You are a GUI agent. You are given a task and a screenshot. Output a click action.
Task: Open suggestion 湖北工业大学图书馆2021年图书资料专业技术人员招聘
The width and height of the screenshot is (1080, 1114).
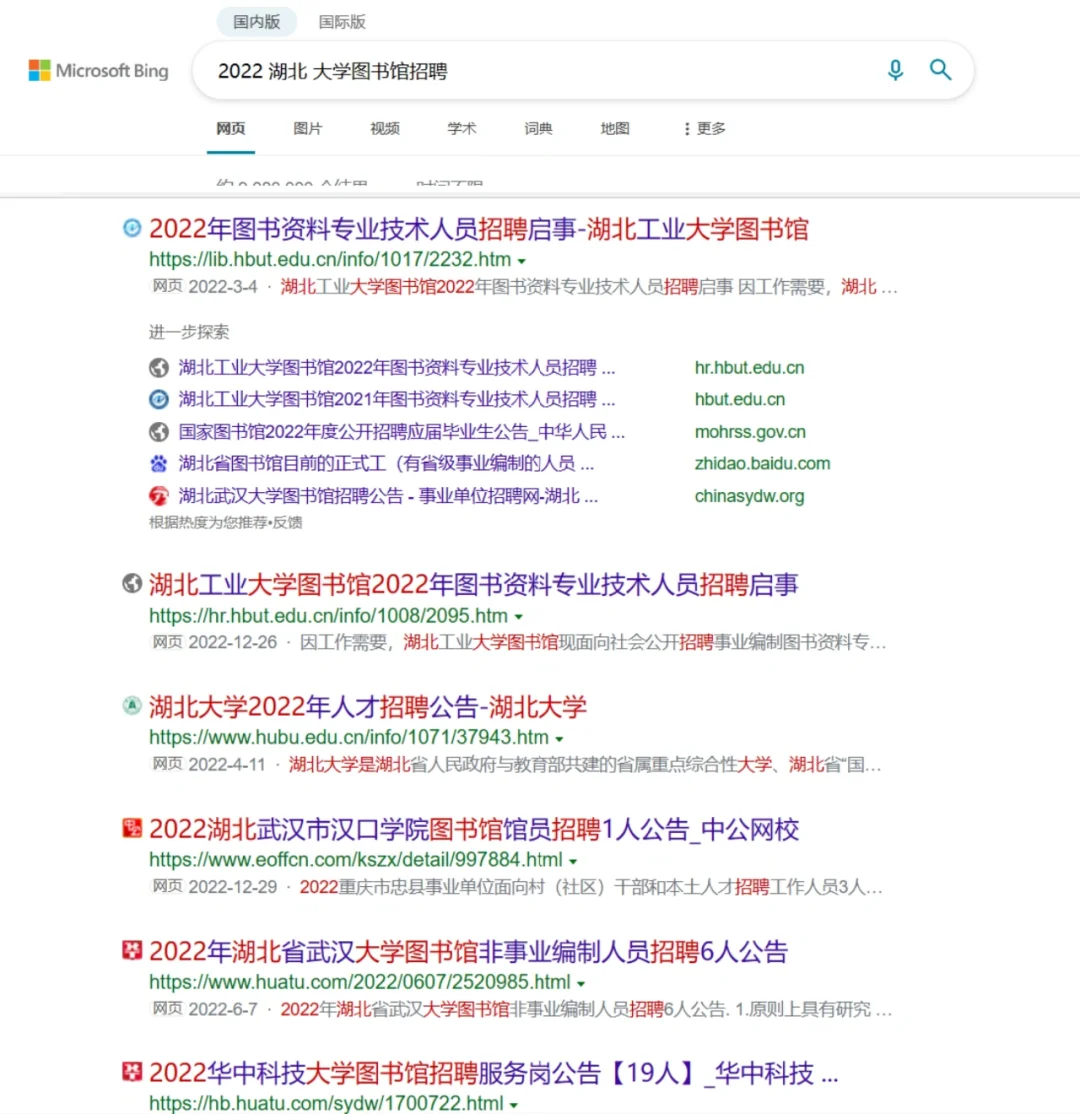coord(396,399)
